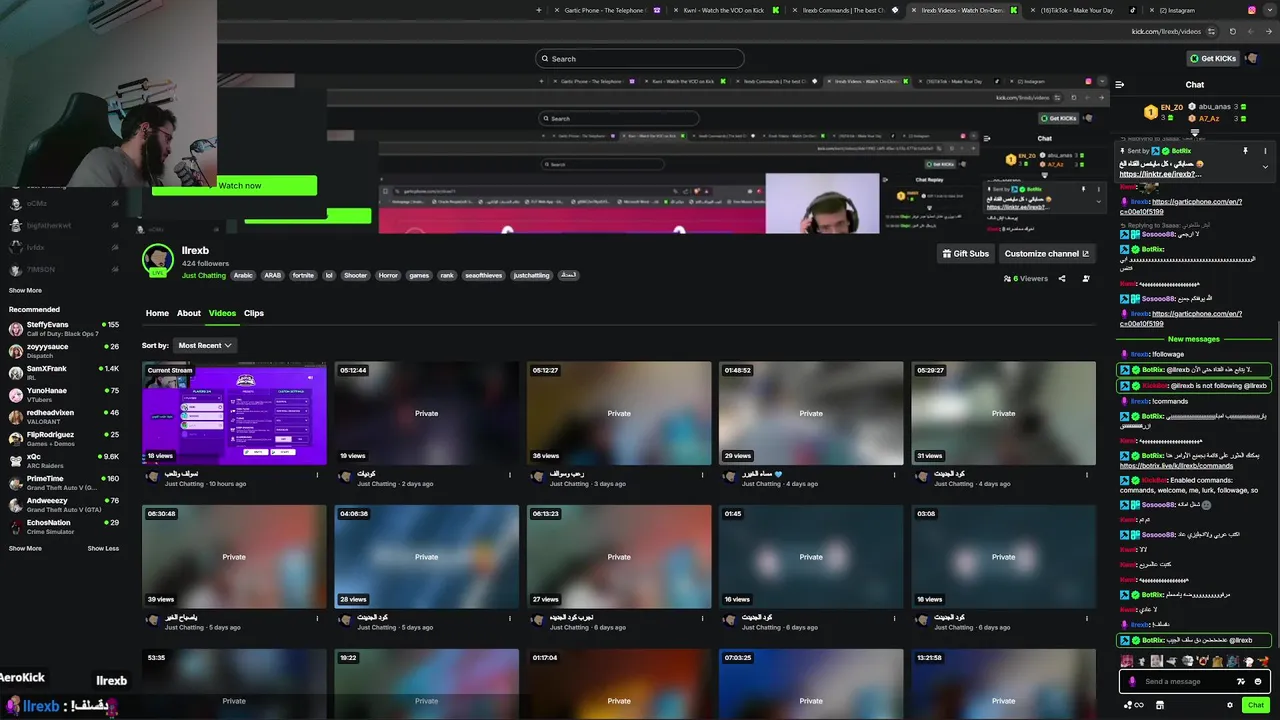The image size is (1280, 720).
Task: Open the channel Clips tab
Action: coord(254,313)
